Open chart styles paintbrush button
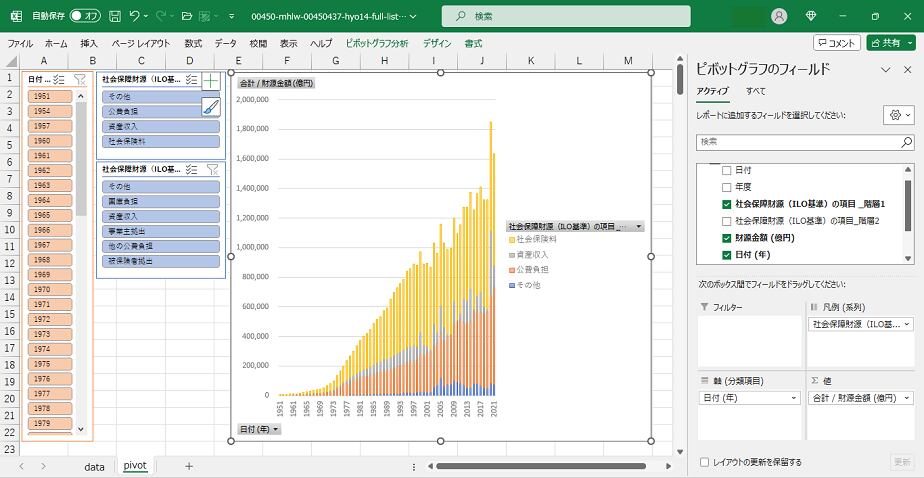 click(211, 107)
